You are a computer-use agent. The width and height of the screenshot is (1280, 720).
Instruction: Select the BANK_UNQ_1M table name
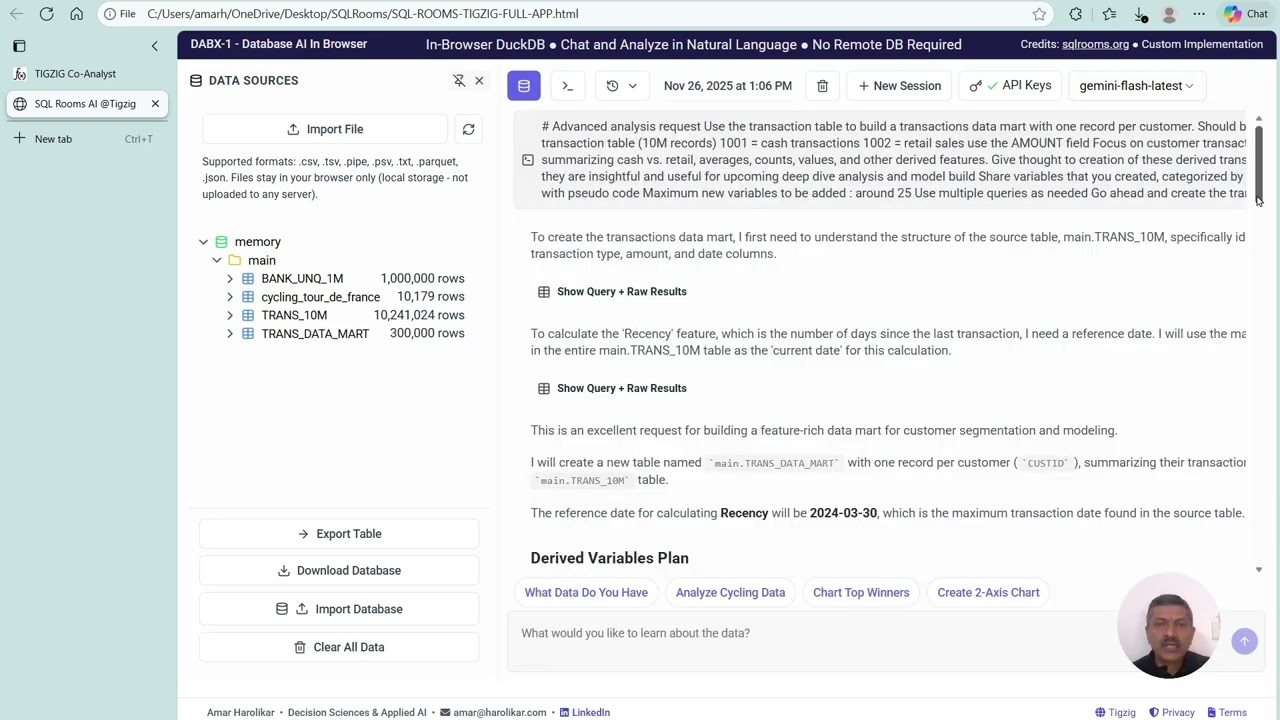302,279
